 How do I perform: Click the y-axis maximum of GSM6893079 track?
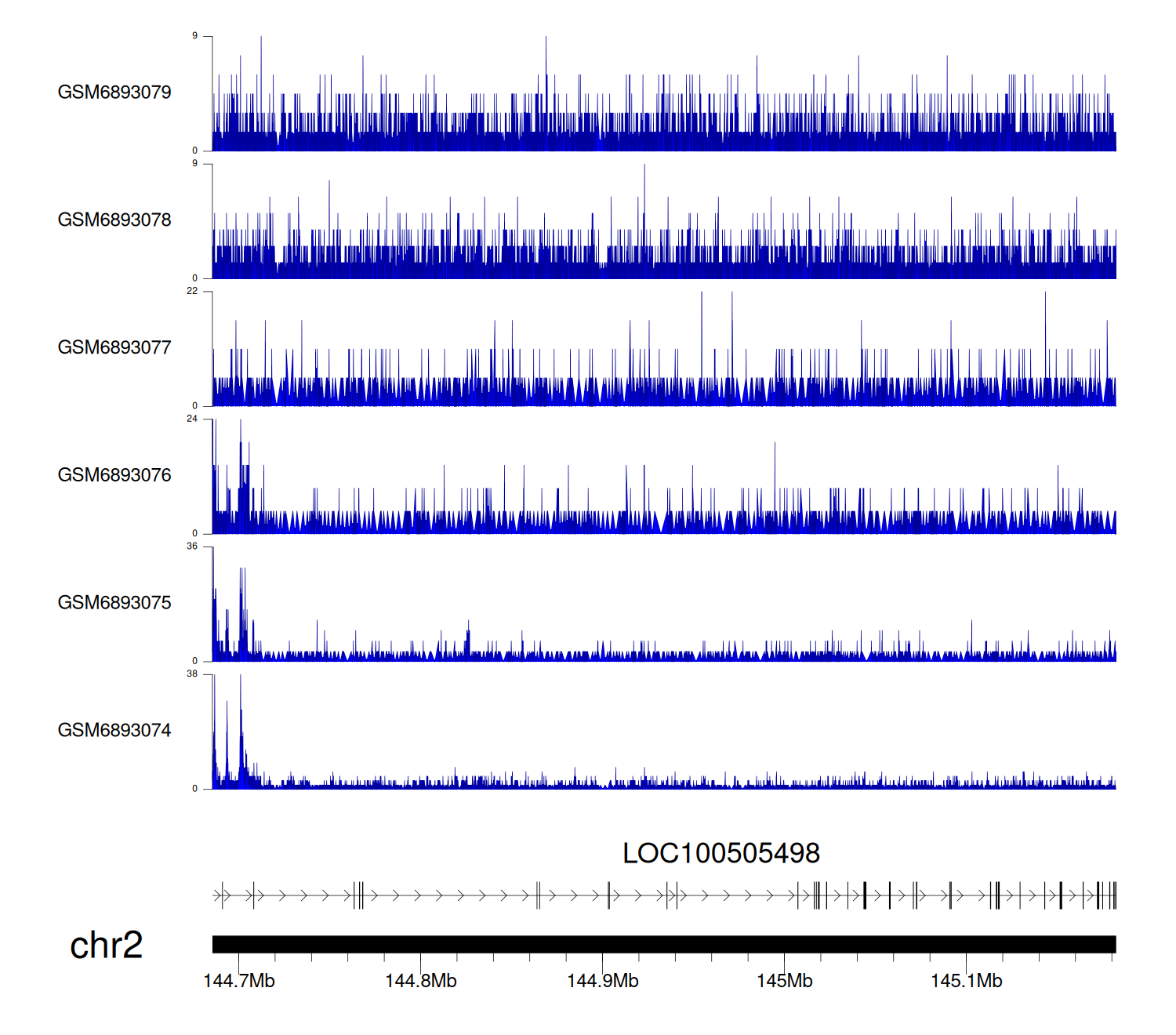tap(195, 36)
